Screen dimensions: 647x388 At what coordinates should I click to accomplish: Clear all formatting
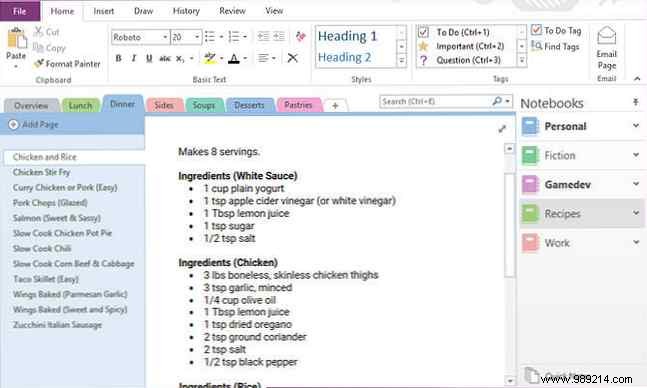301,36
